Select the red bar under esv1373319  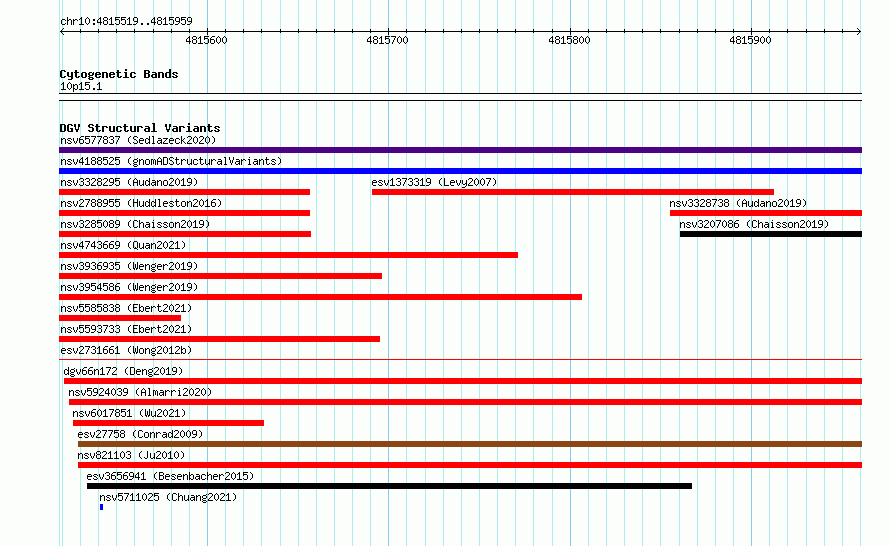(573, 192)
